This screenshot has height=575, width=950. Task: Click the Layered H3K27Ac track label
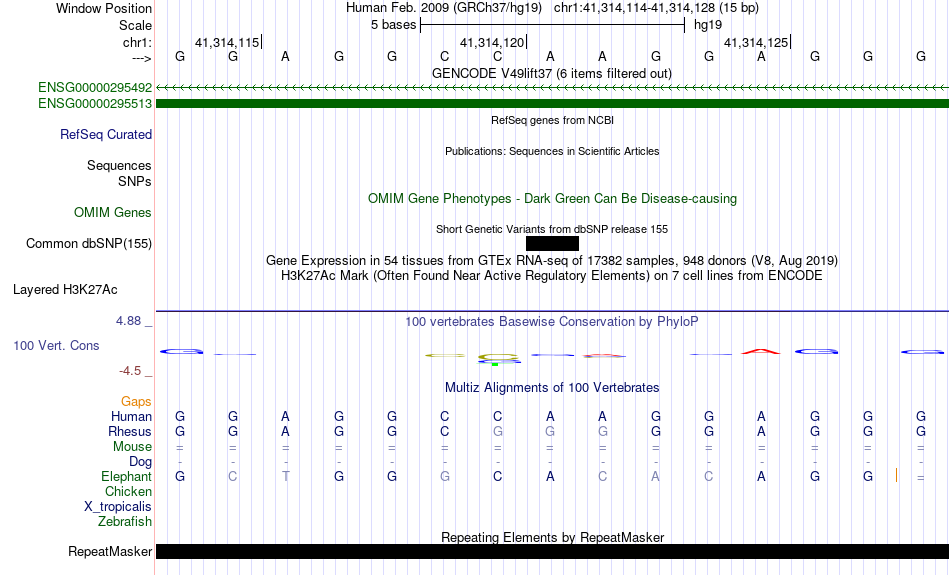click(x=65, y=290)
